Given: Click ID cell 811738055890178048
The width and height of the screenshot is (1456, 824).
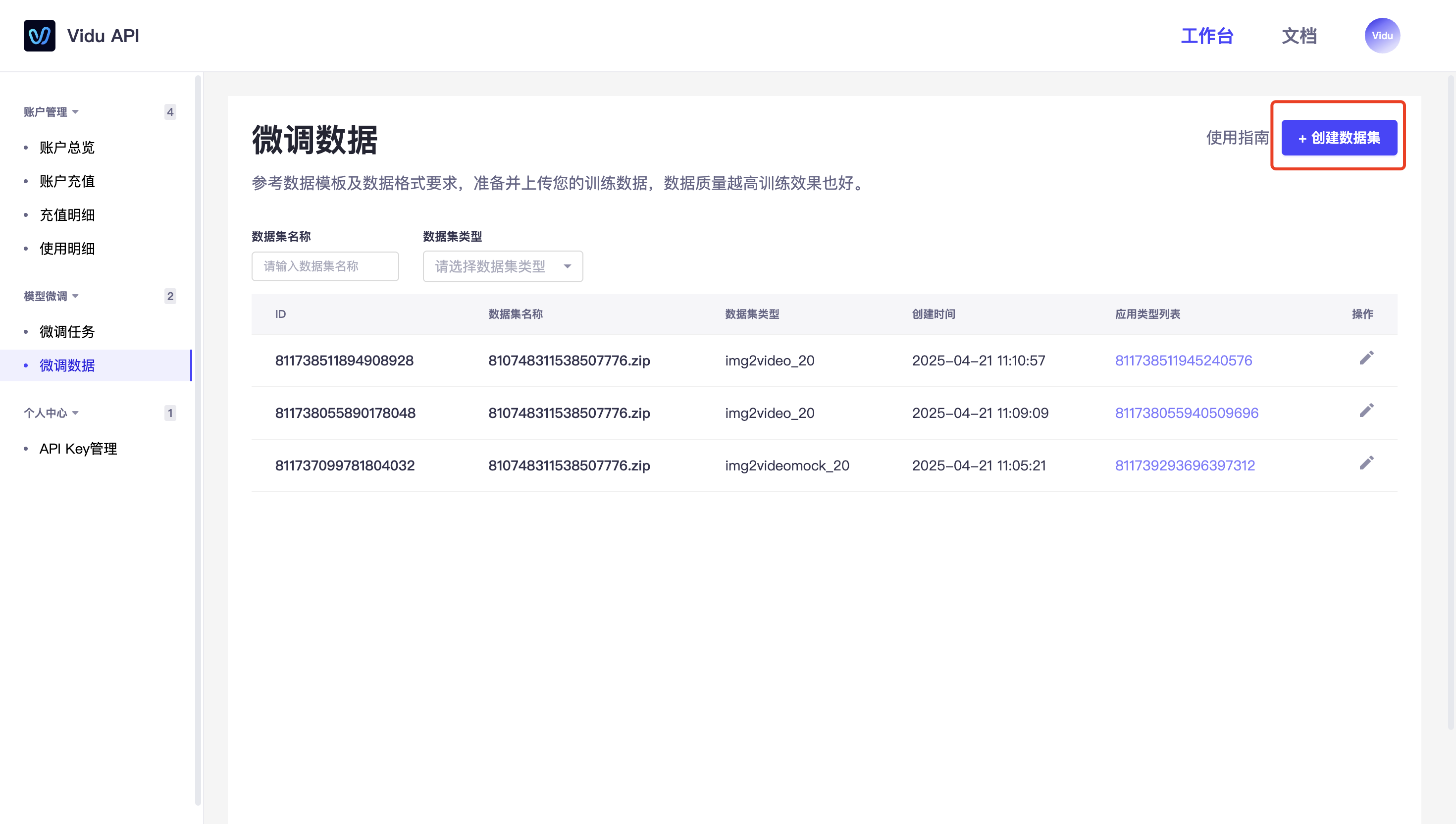Looking at the screenshot, I should (x=345, y=413).
